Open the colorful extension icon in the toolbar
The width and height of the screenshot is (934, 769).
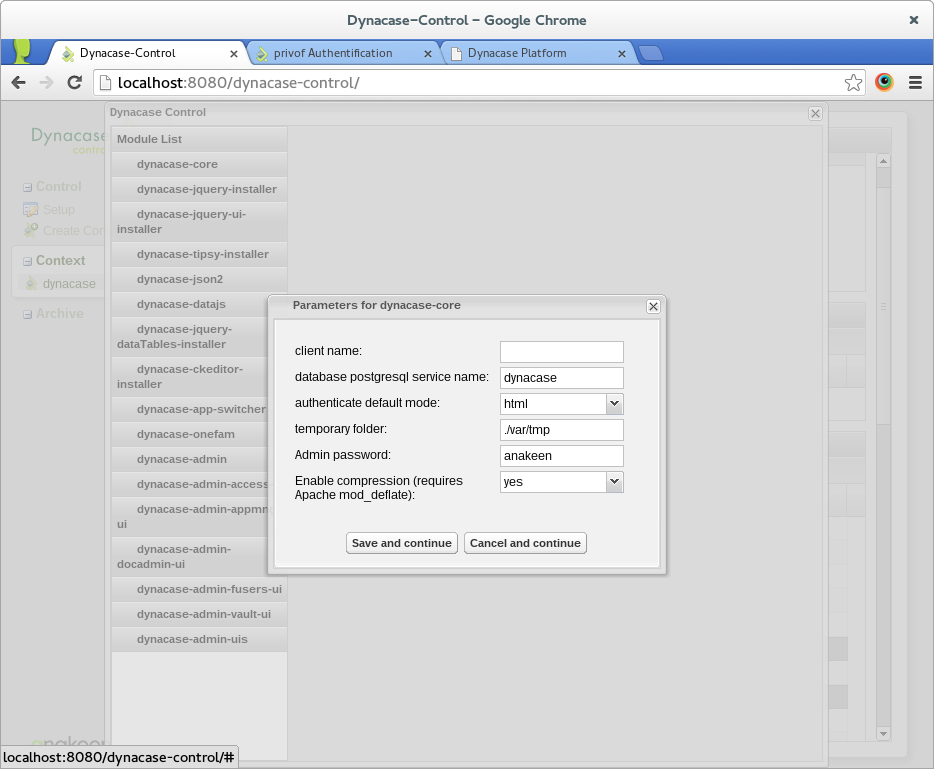click(x=884, y=82)
